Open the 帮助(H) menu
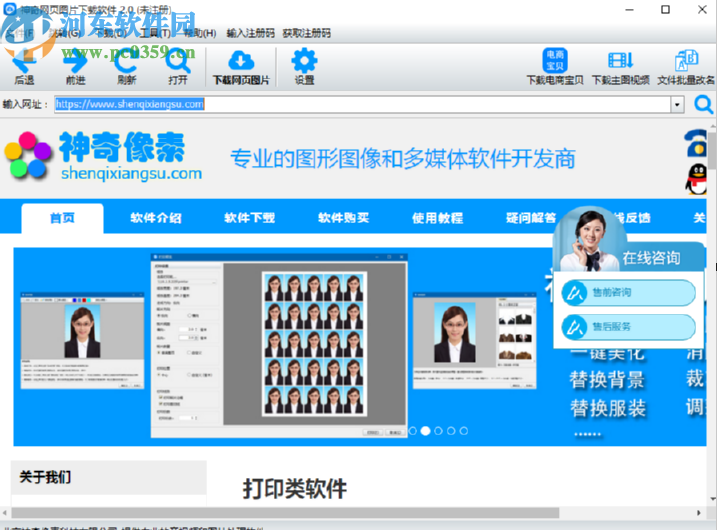The width and height of the screenshot is (717, 530). pyautogui.click(x=200, y=33)
